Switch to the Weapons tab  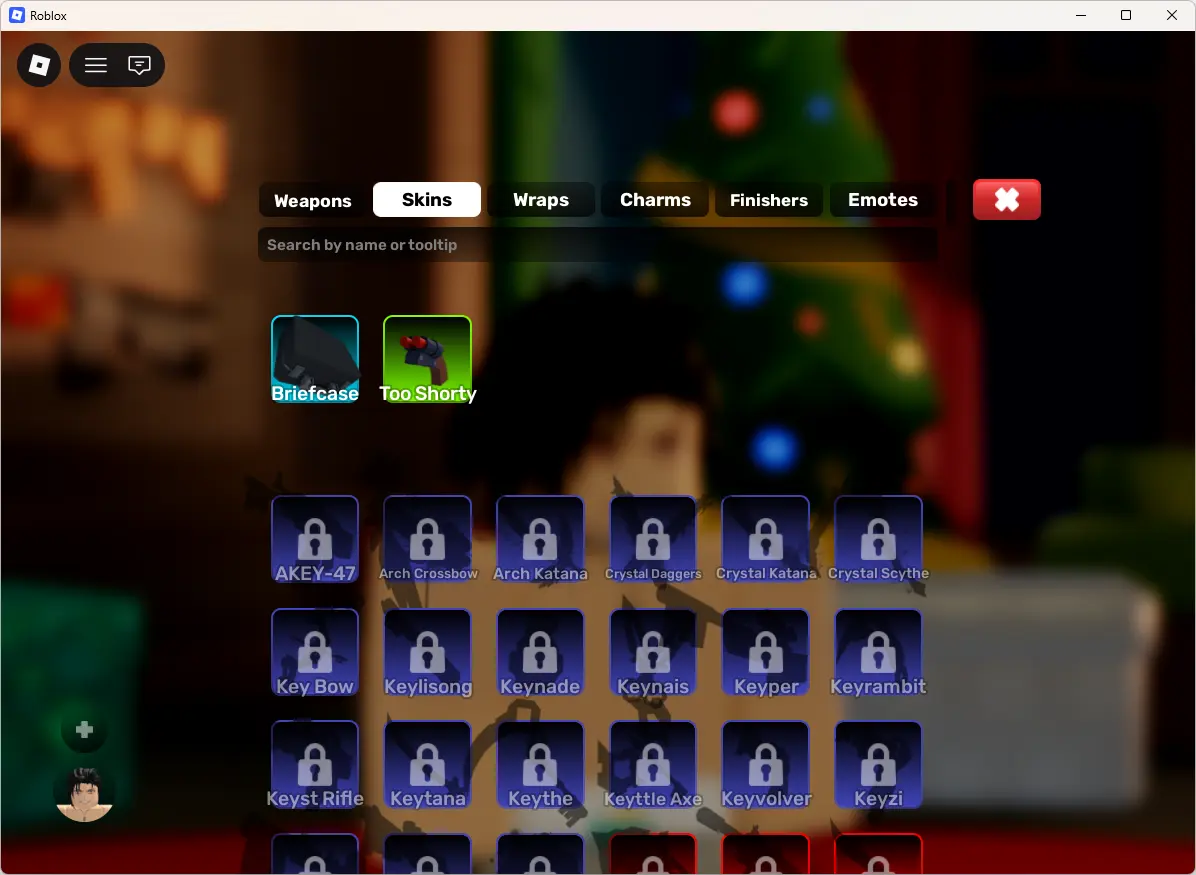point(313,200)
